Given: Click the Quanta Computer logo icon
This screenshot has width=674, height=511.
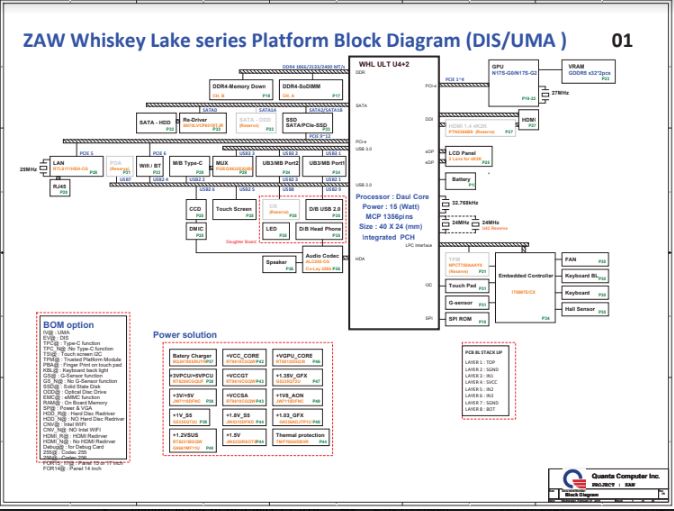Looking at the screenshot, I should [574, 479].
